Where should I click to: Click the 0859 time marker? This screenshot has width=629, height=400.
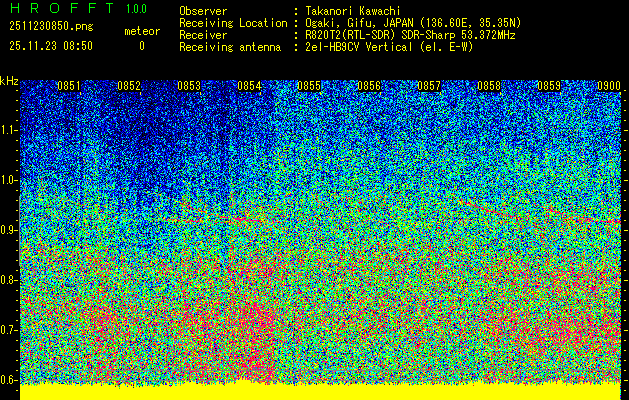pos(549,86)
